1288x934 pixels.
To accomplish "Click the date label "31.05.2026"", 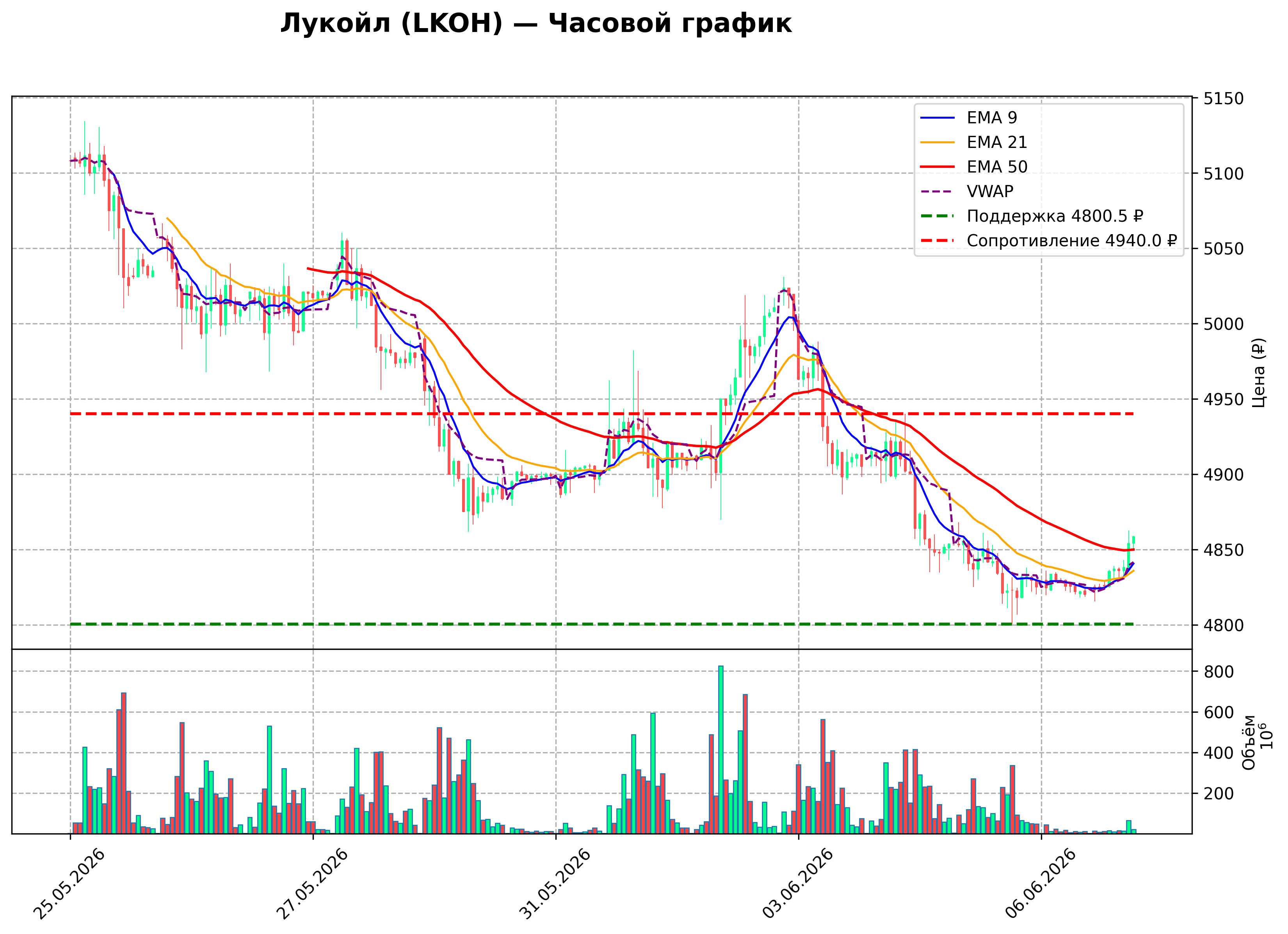I will click(x=555, y=884).
